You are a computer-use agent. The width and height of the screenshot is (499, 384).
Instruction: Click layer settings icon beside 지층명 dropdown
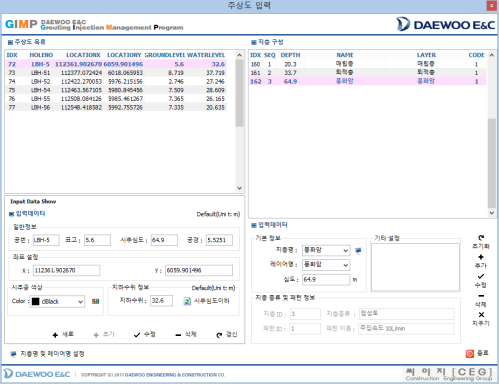pos(358,250)
